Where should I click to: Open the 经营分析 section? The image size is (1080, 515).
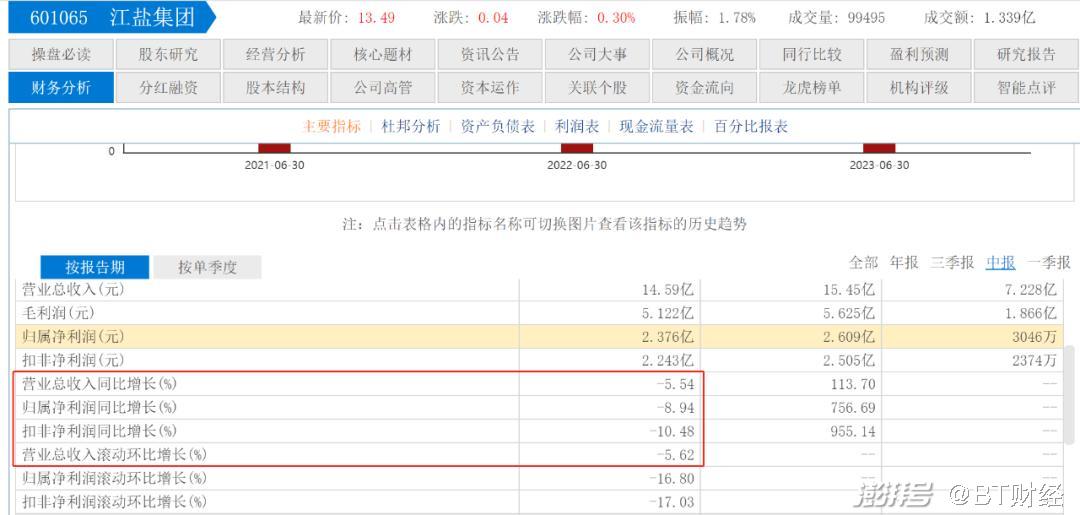(x=275, y=55)
